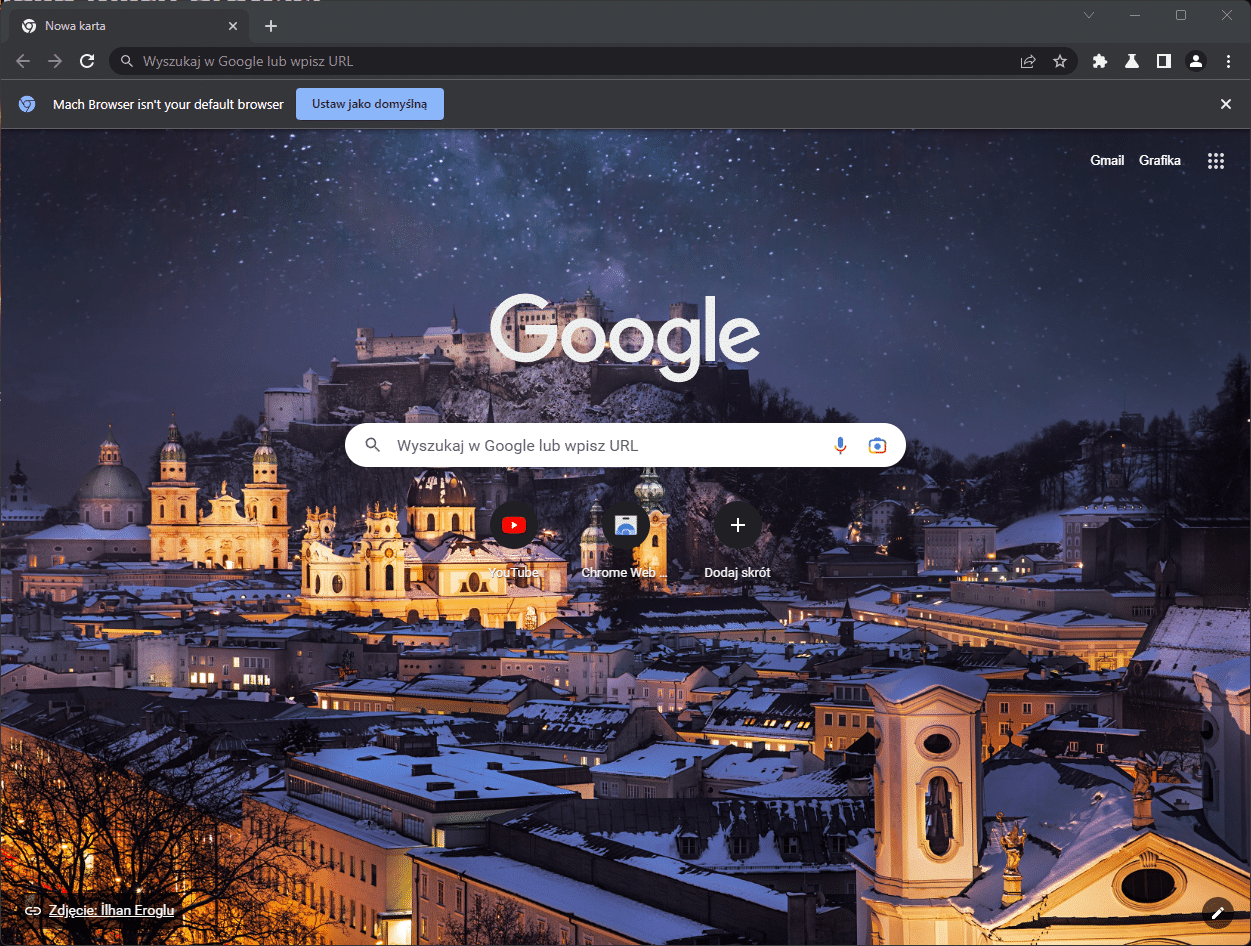This screenshot has width=1251, height=946.
Task: Customize the page with the pencil icon
Action: 1216,912
